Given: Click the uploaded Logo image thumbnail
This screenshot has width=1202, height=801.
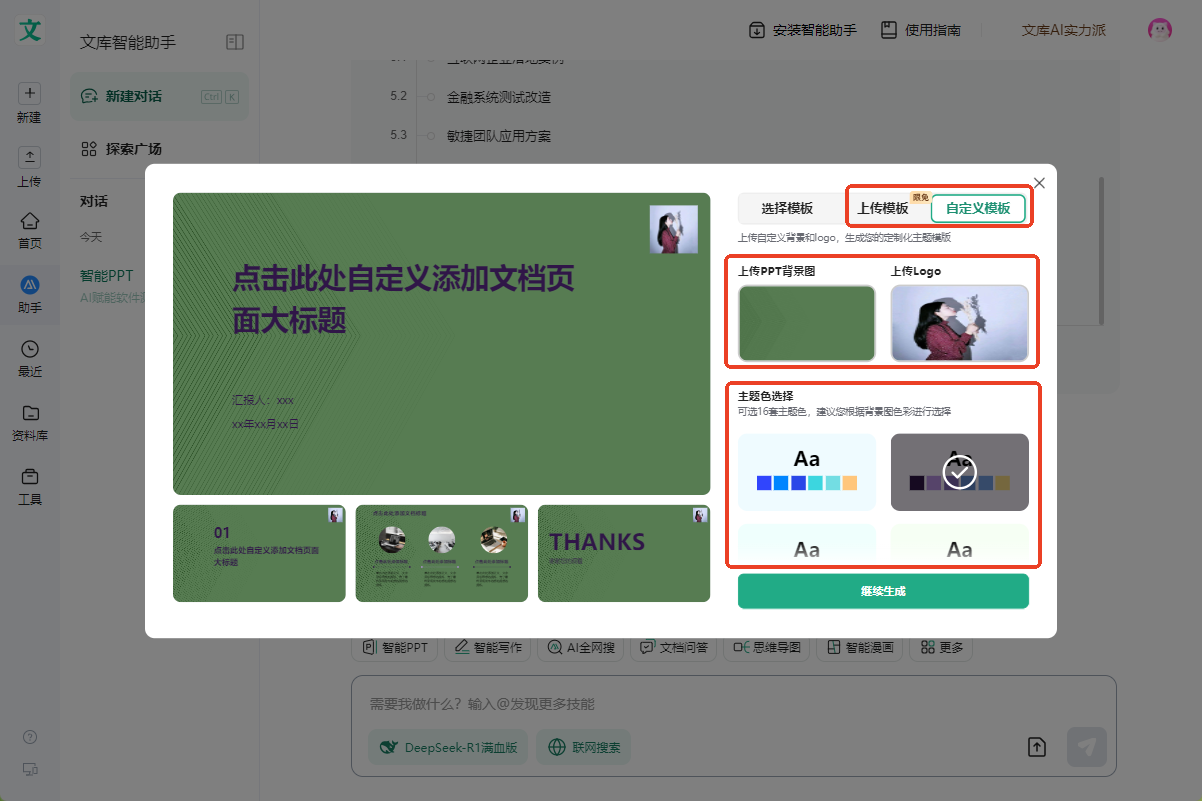Looking at the screenshot, I should (959, 323).
